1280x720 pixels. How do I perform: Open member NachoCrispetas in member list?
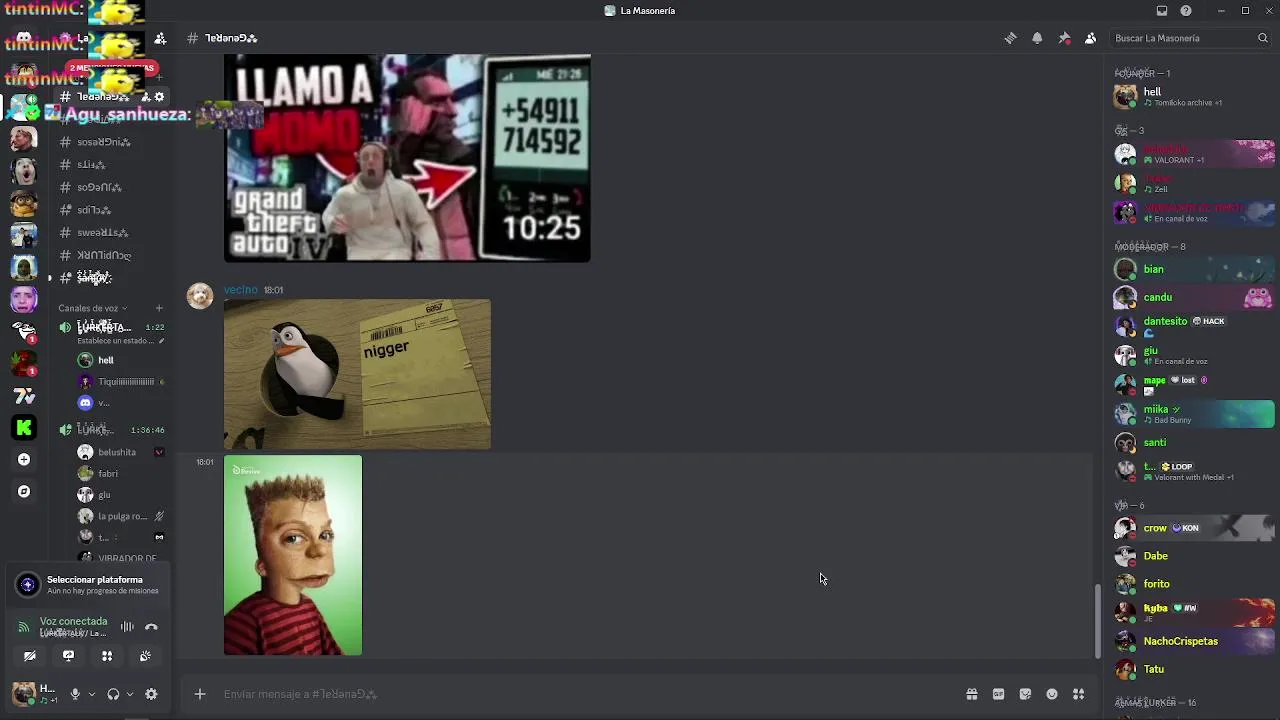pyautogui.click(x=1195, y=641)
